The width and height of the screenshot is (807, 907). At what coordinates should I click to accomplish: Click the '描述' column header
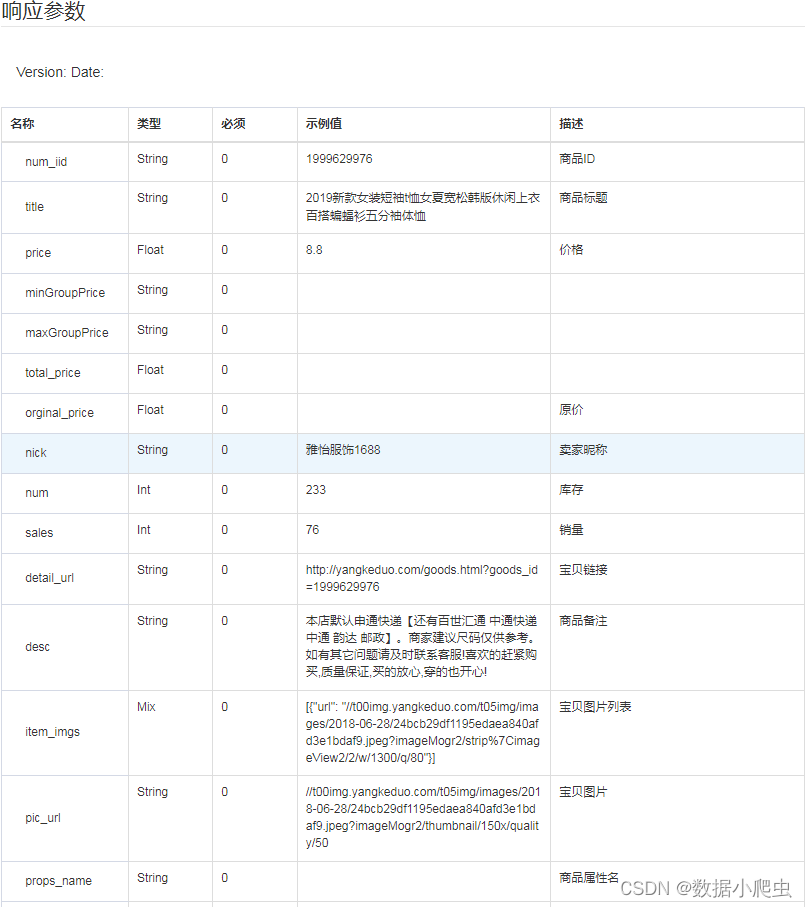572,124
